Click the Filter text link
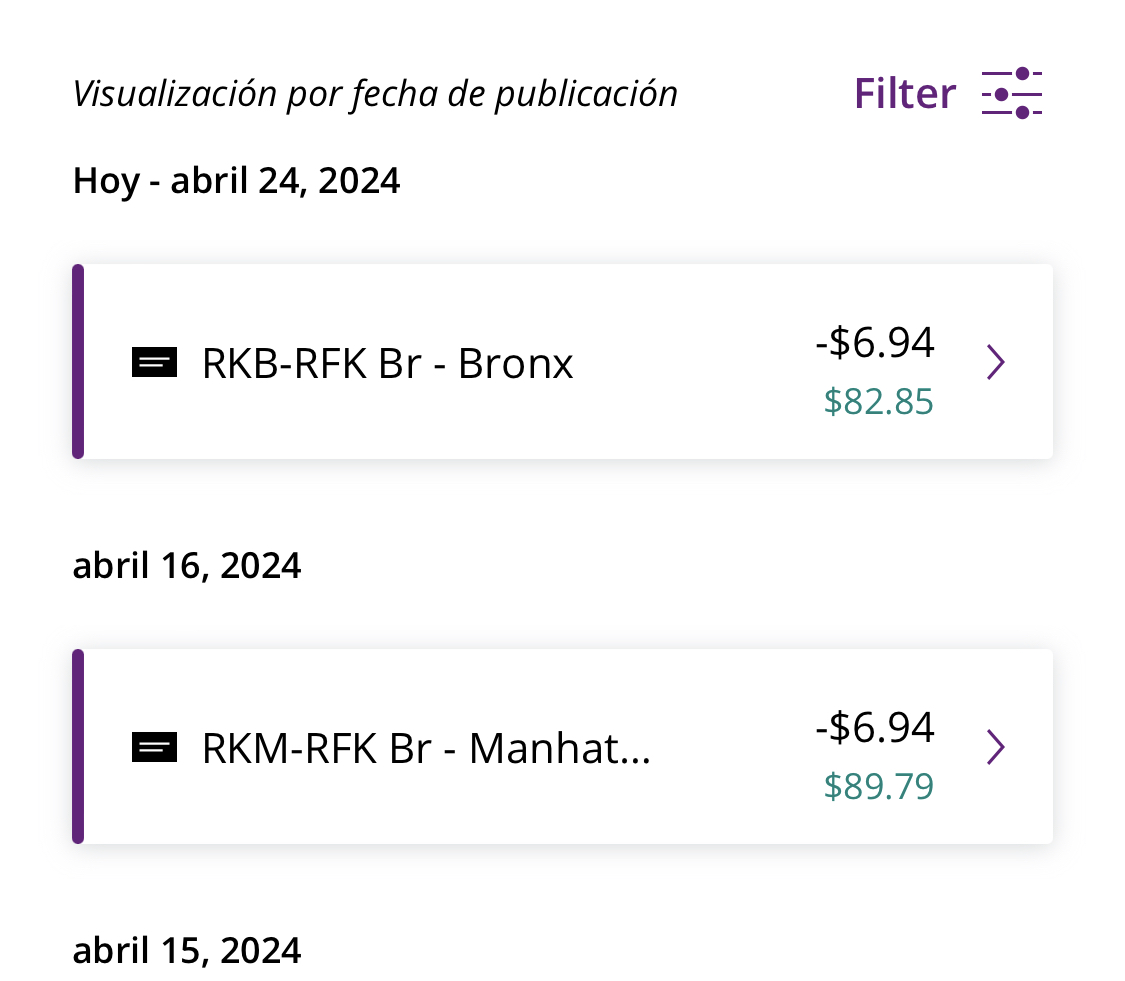The image size is (1125, 981). coord(905,93)
